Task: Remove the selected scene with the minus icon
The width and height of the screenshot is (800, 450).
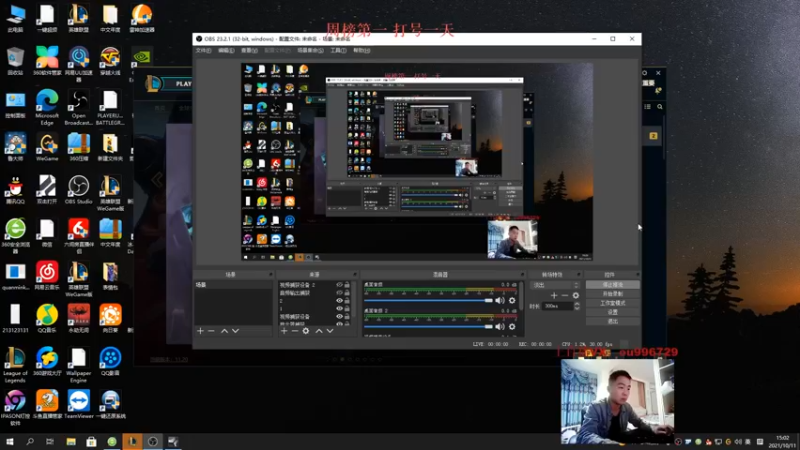Action: 211,331
